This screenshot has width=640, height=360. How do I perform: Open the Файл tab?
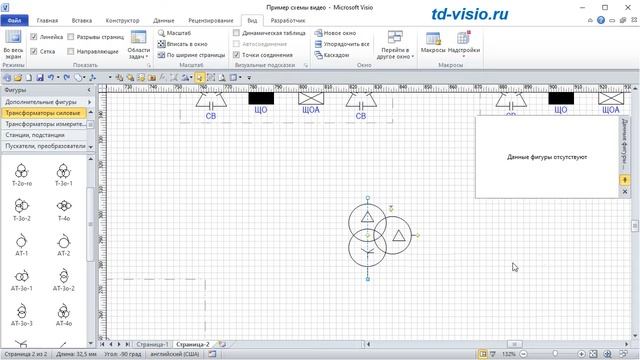[x=14, y=20]
